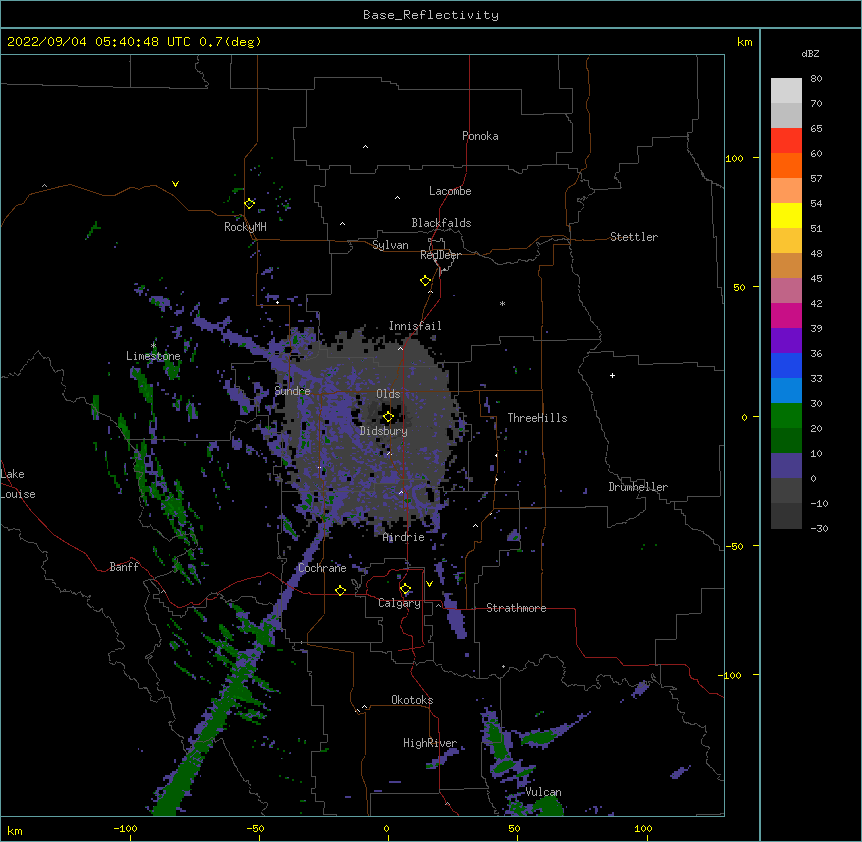Select the ThreeHills label

537,418
